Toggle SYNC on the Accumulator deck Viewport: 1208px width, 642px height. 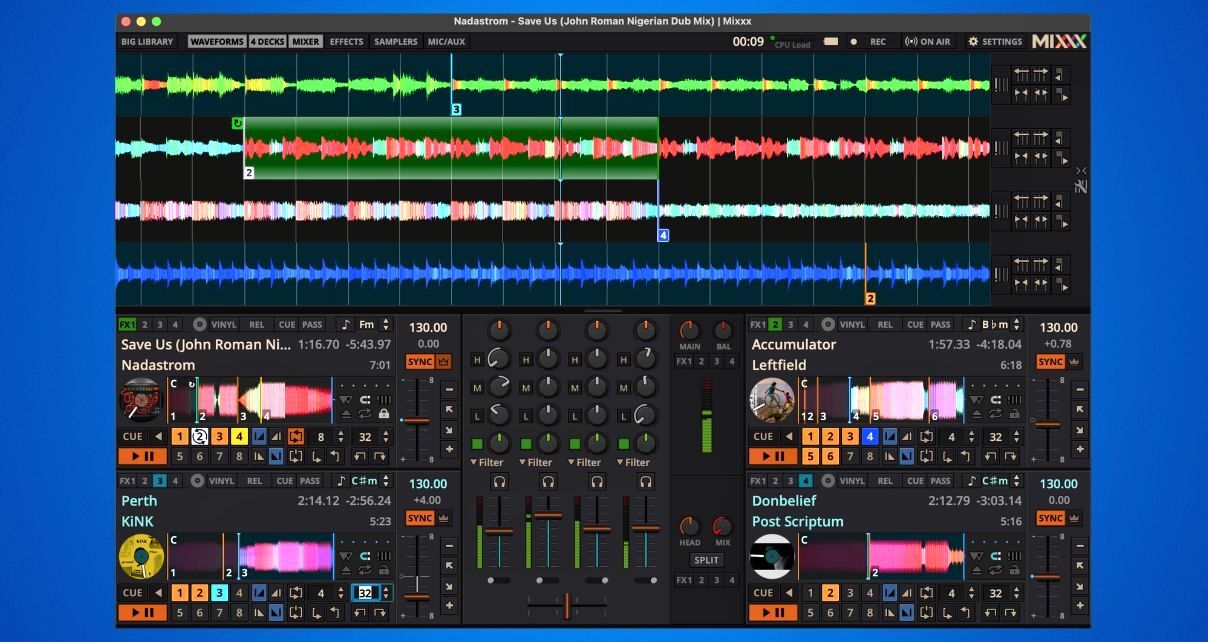tap(1051, 362)
